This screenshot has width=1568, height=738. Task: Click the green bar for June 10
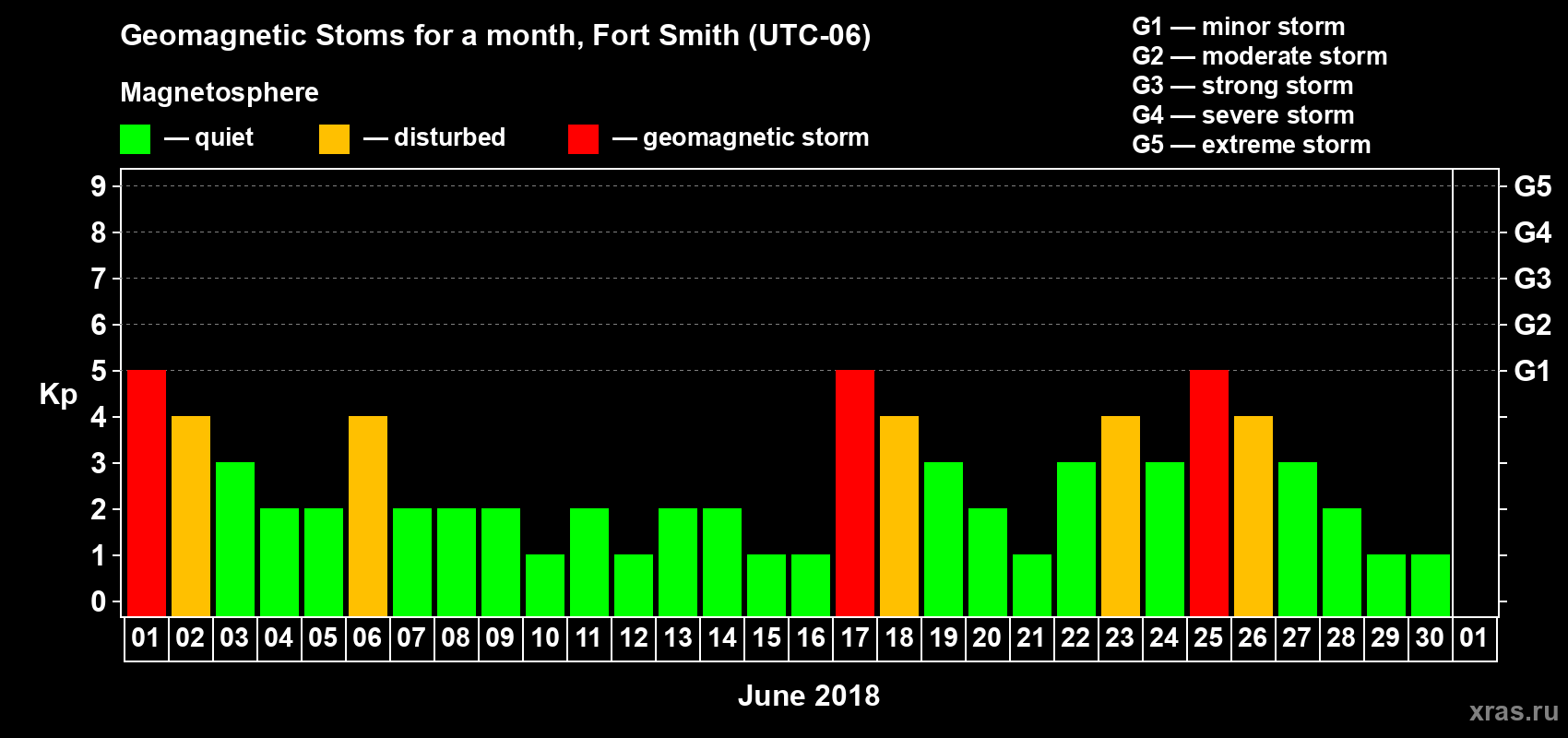click(x=545, y=585)
